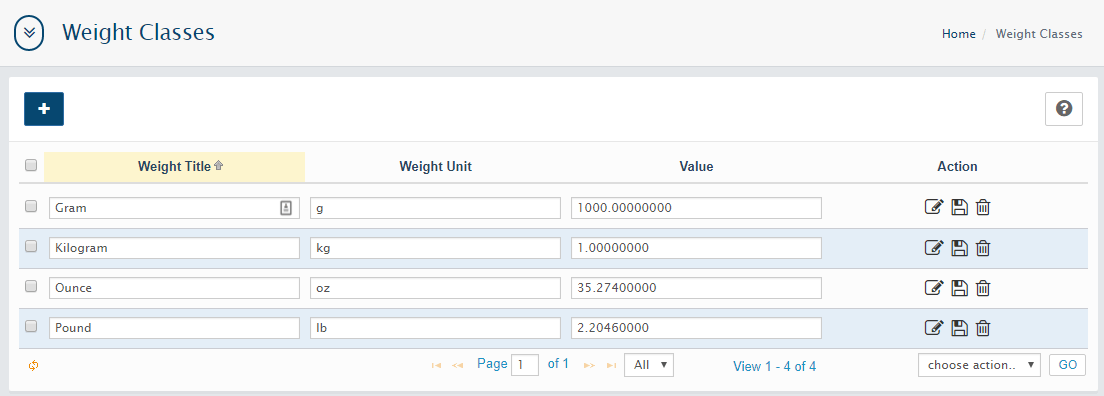Image resolution: width=1104 pixels, height=396 pixels.
Task: Edit the Gram row with pencil icon
Action: 933,207
